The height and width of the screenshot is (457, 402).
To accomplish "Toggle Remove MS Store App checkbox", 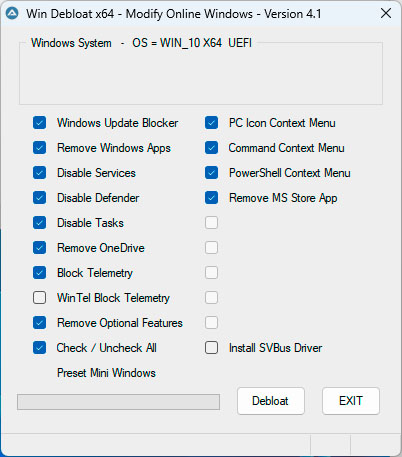I will (x=212, y=198).
